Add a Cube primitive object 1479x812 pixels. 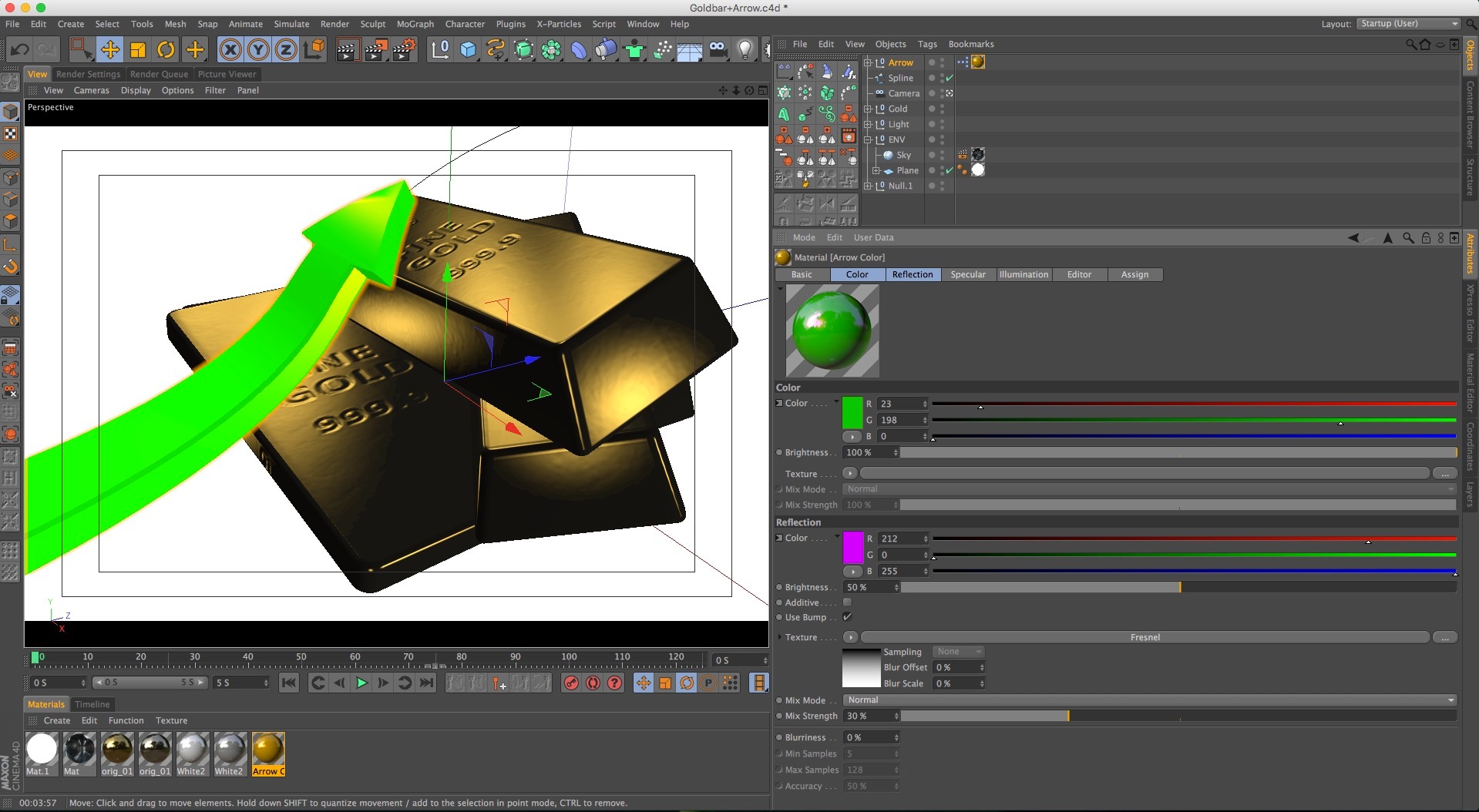pyautogui.click(x=468, y=50)
